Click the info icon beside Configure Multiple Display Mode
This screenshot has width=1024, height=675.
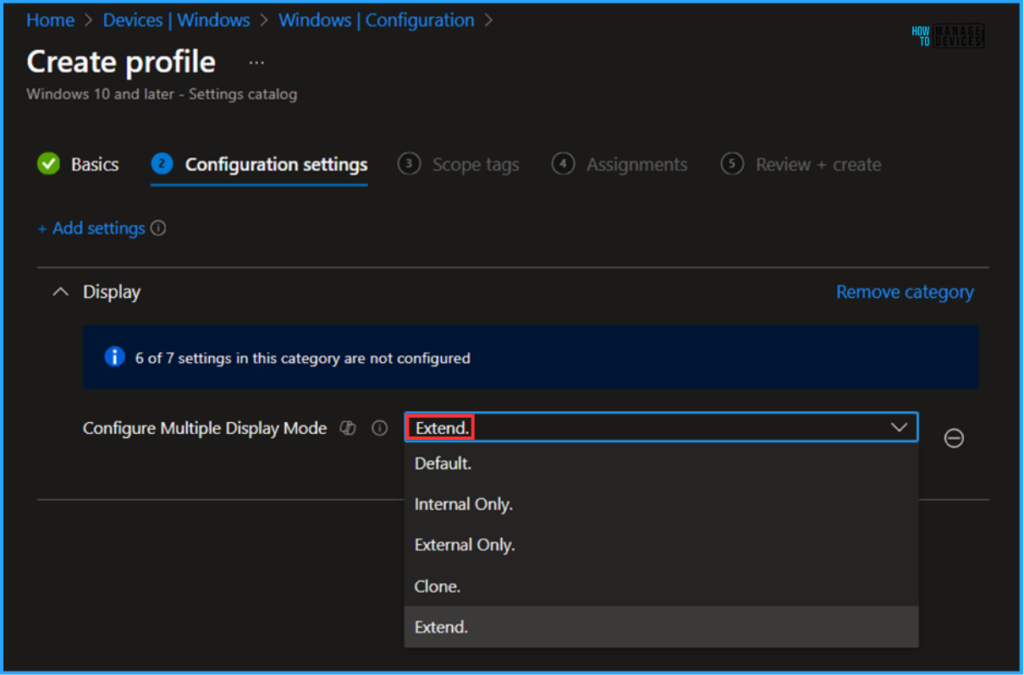tap(379, 428)
